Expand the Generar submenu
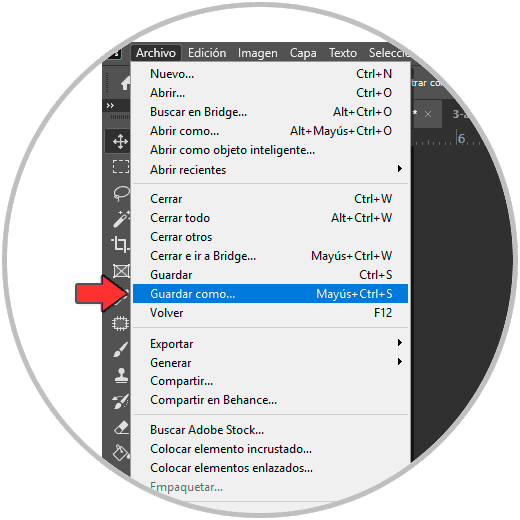Screen dimensions: 520x520 (270, 362)
